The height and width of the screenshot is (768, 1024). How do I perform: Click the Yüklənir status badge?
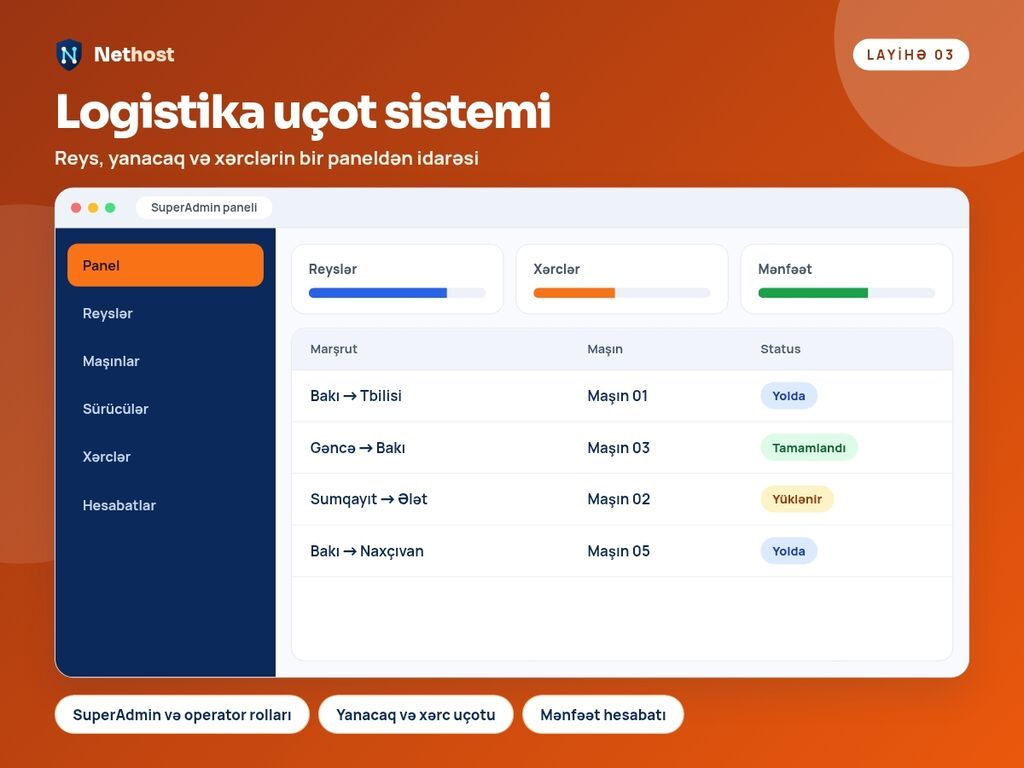797,499
